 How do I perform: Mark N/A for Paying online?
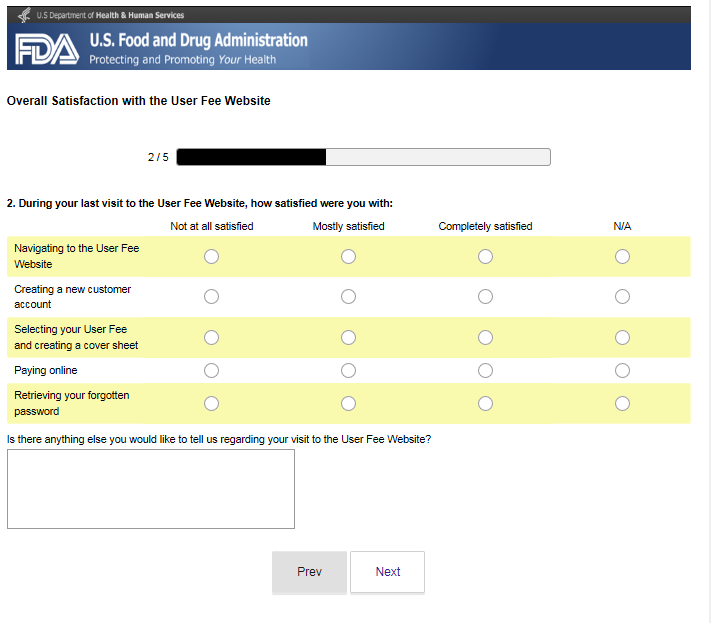click(x=622, y=371)
